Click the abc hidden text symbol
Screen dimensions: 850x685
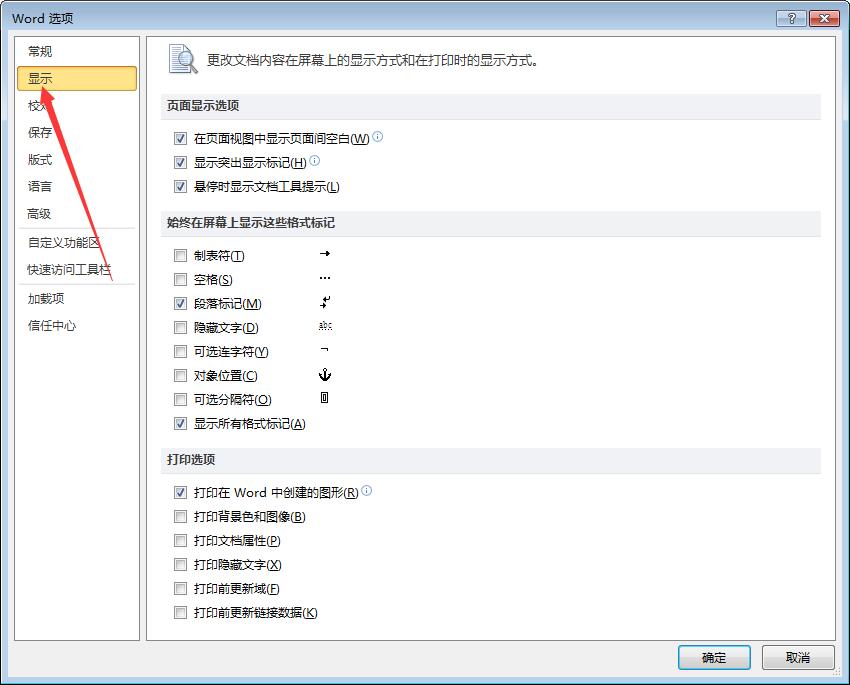[325, 326]
